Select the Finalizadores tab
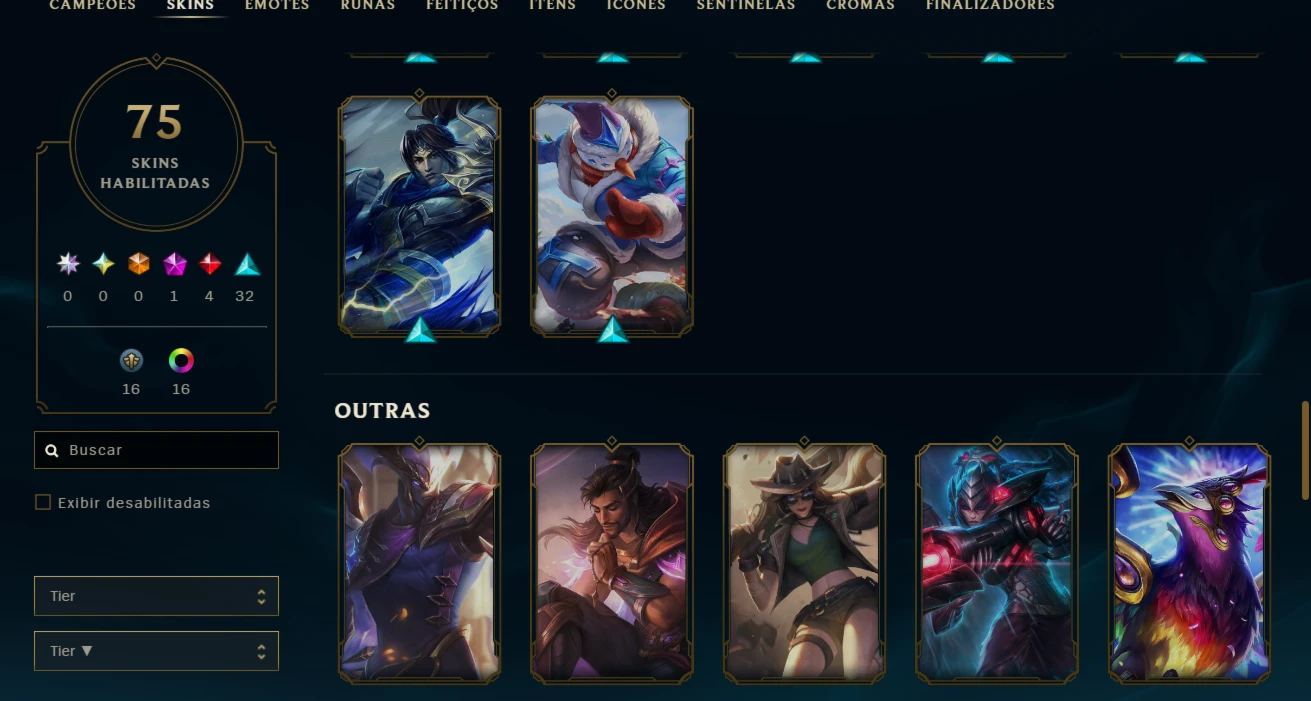This screenshot has height=701, width=1311. click(x=990, y=5)
